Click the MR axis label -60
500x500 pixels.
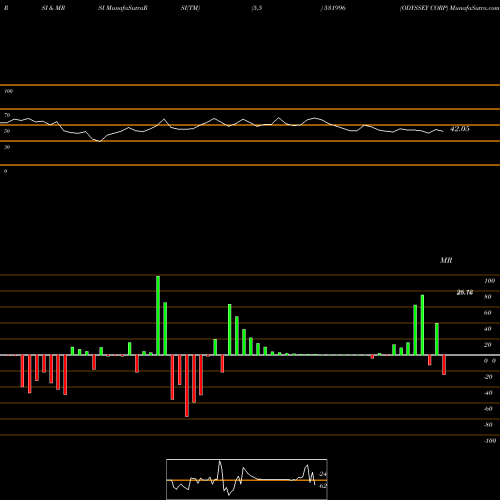tap(488, 409)
